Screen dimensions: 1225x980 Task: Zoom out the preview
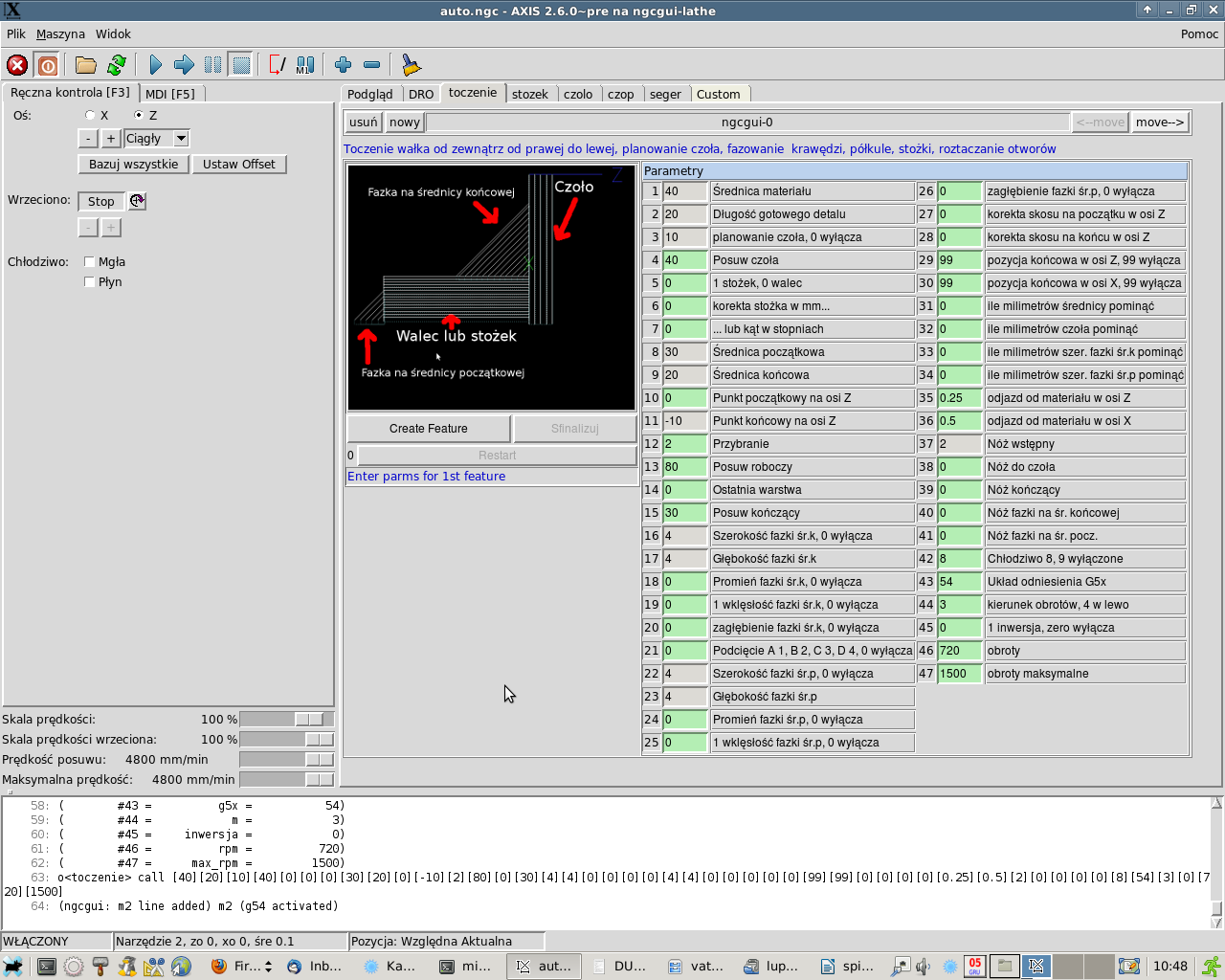[371, 65]
